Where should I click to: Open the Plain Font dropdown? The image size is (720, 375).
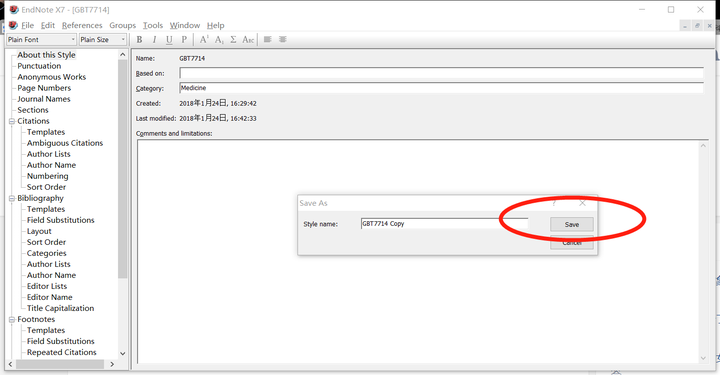coord(41,39)
